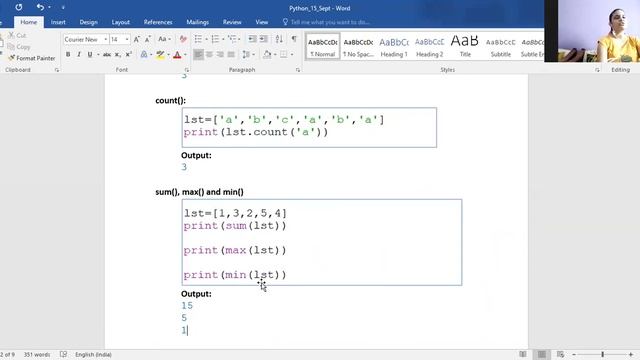
Task: Click Increase Indent icon
Action: point(264,39)
